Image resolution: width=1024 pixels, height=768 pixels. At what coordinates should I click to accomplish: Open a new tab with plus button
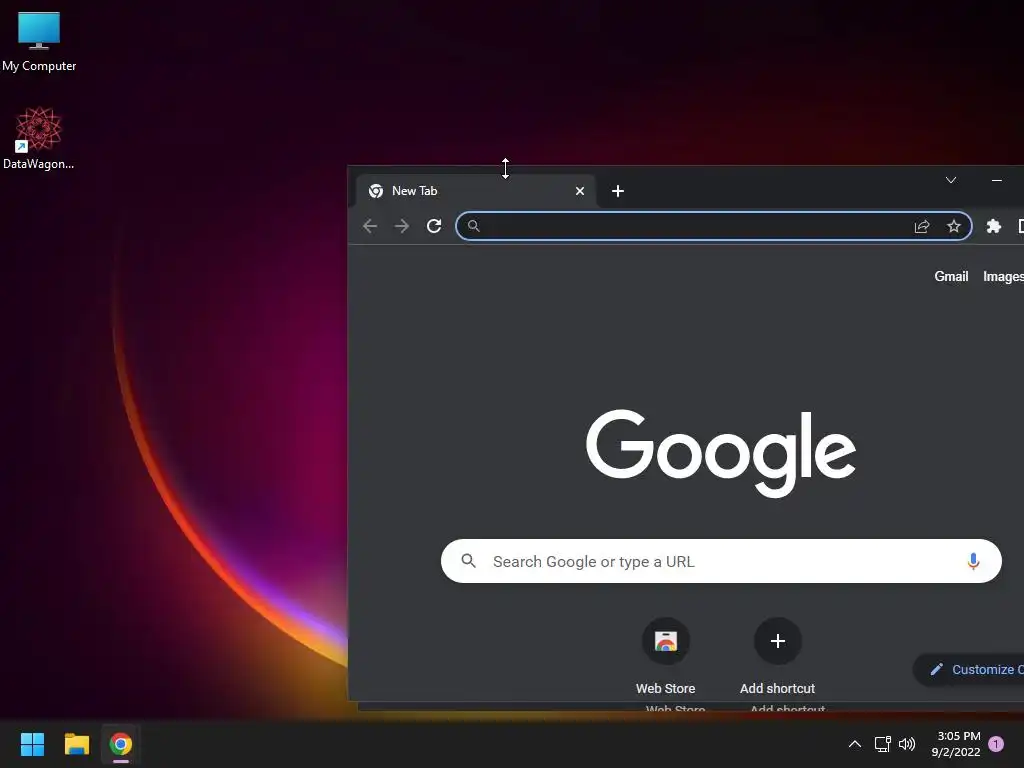[617, 191]
